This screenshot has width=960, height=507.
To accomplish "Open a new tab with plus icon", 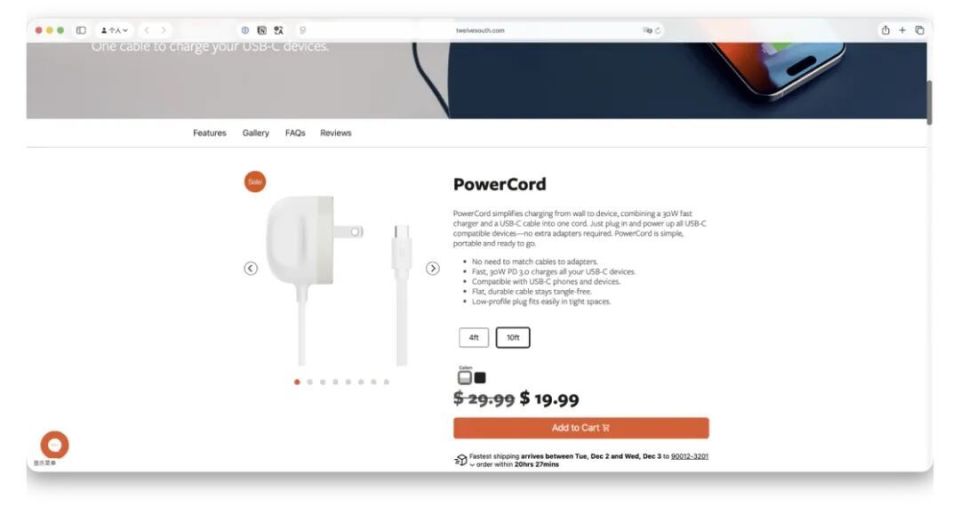I will [x=902, y=30].
